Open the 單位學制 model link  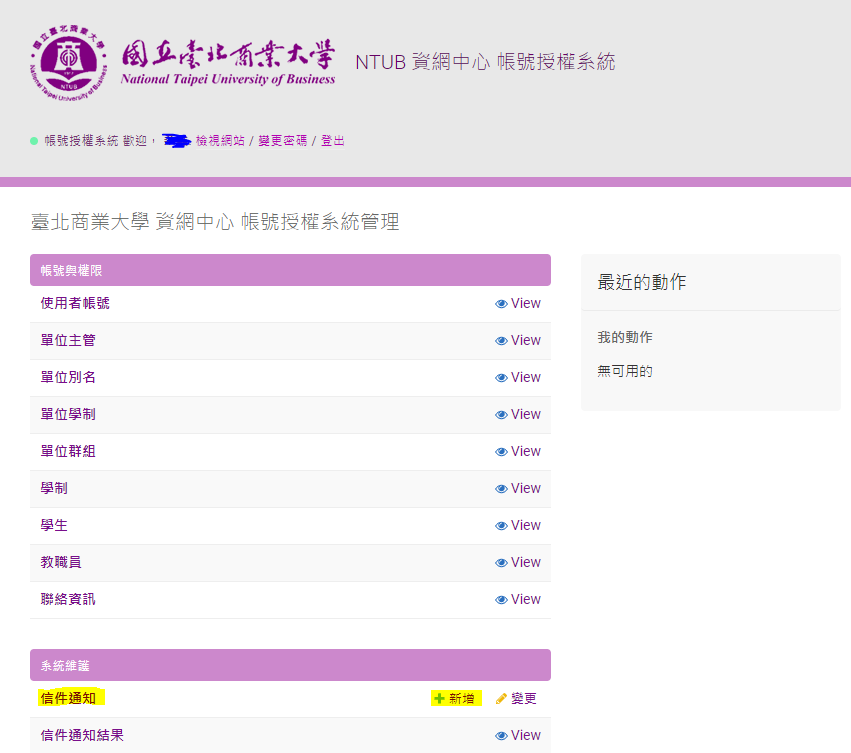[x=68, y=414]
